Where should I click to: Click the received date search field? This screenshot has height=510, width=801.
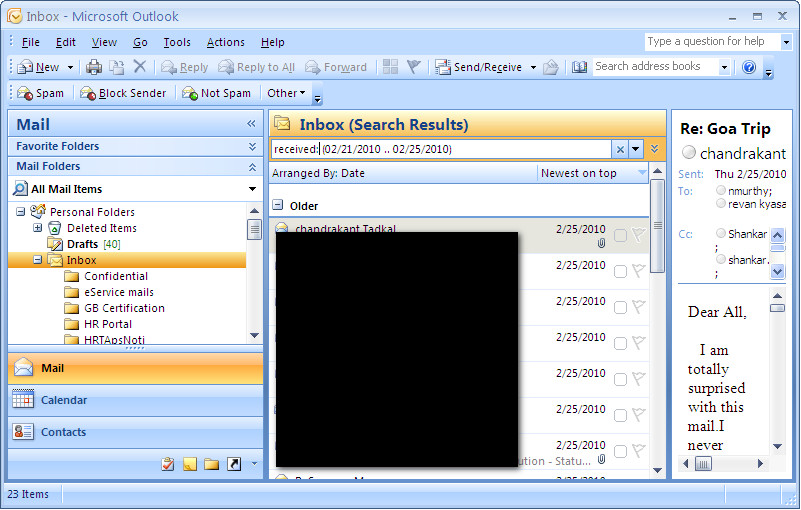click(x=441, y=149)
